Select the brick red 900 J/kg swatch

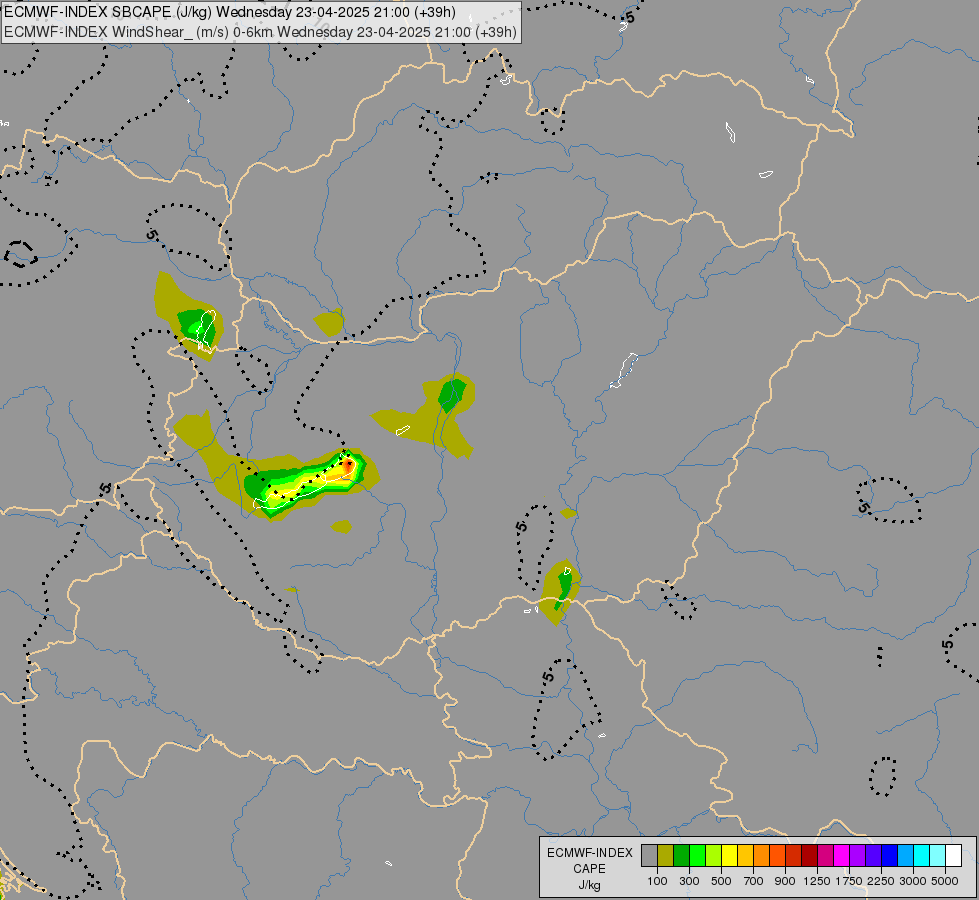point(793,855)
